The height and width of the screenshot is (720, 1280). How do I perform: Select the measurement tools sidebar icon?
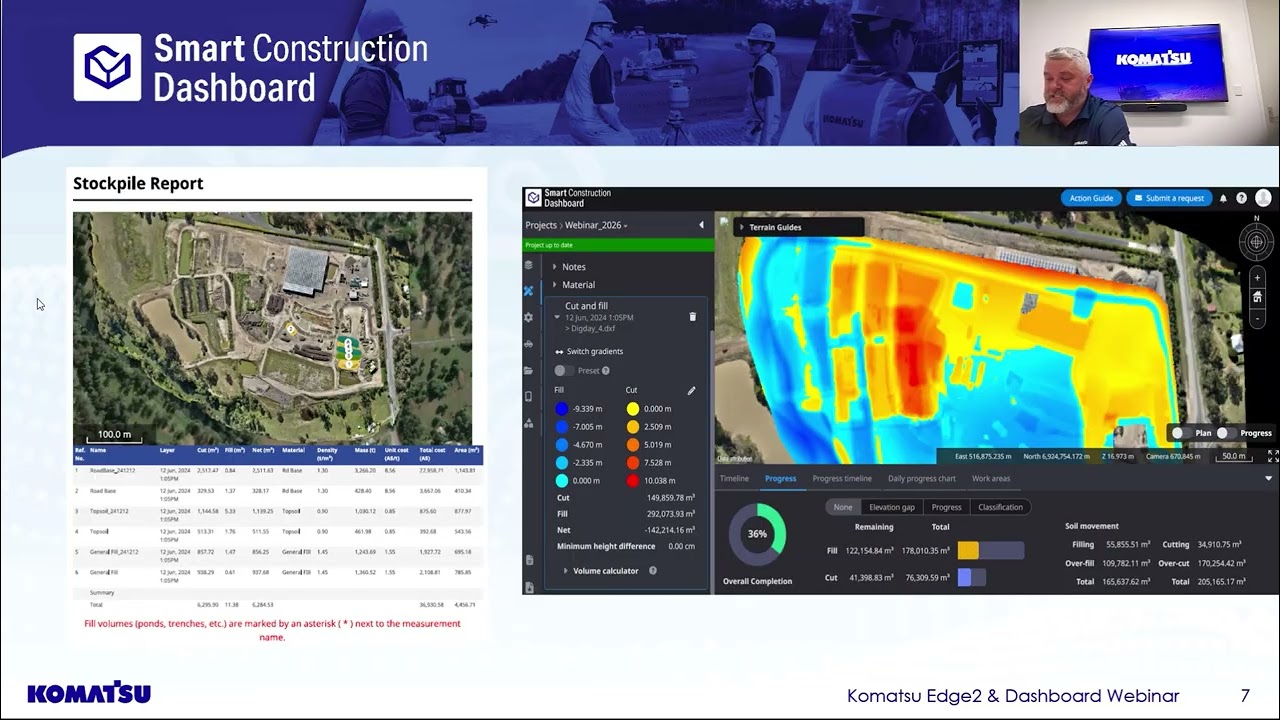[x=529, y=291]
